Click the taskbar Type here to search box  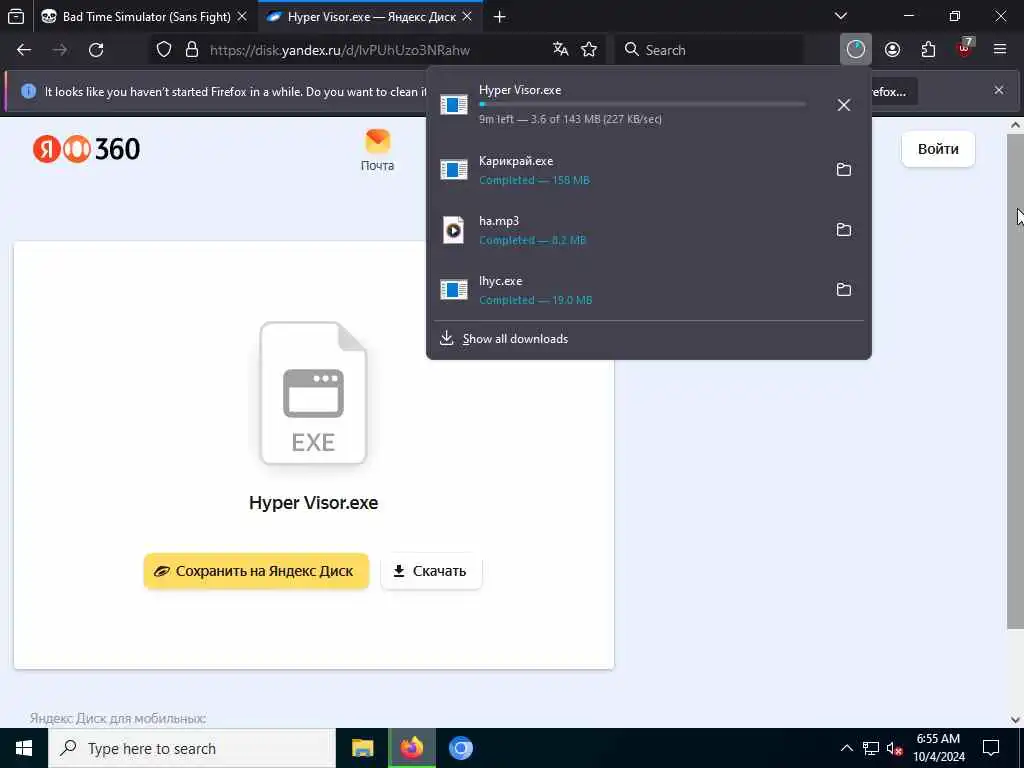(192, 748)
